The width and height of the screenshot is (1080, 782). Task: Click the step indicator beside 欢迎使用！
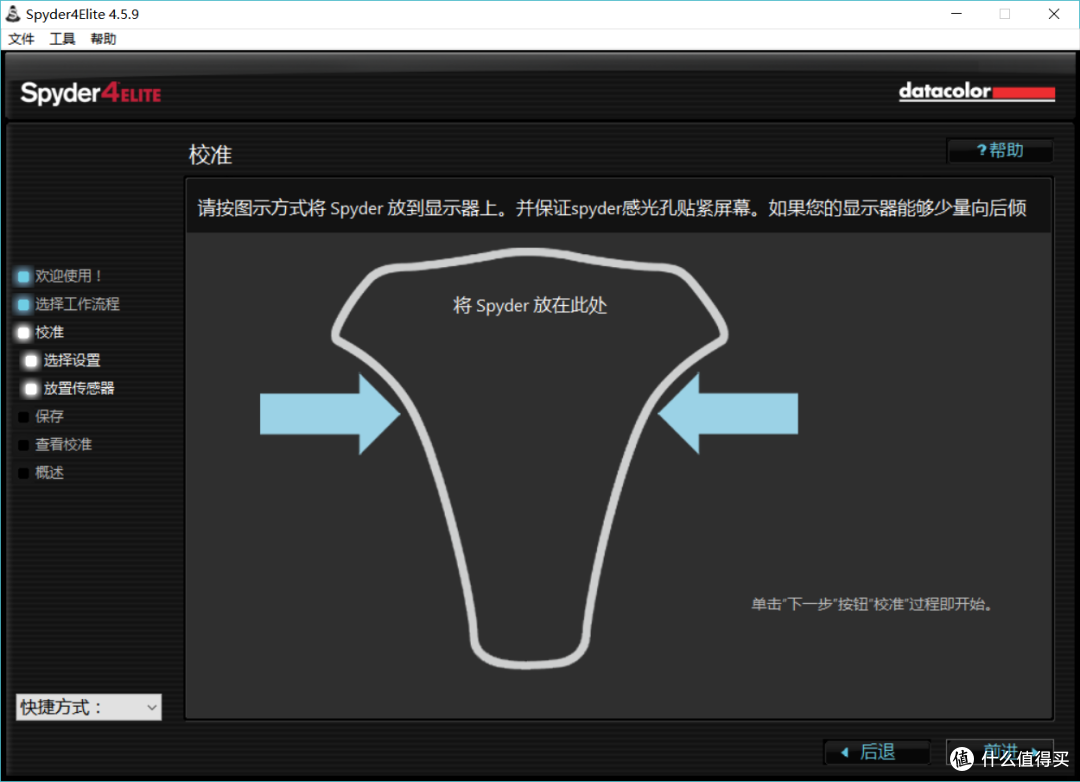(x=23, y=276)
